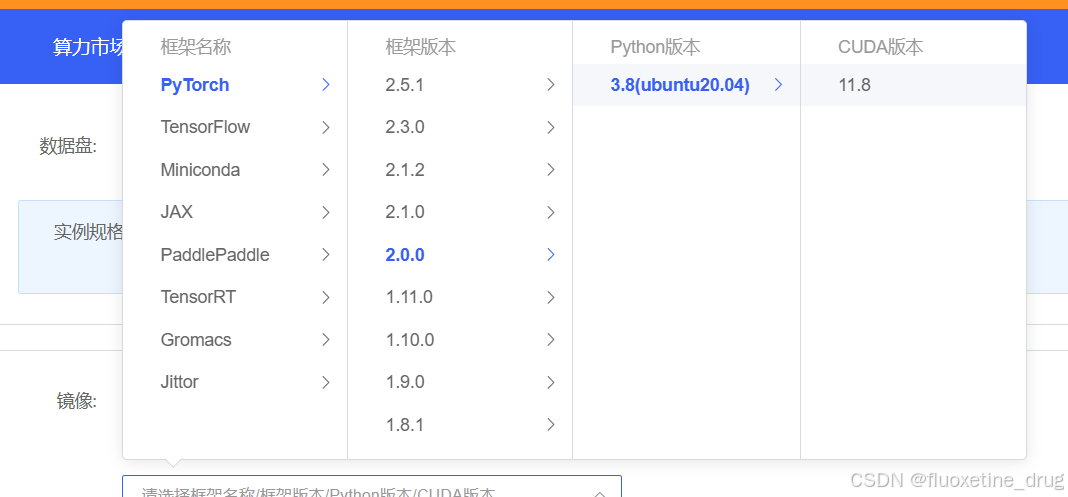Image resolution: width=1068 pixels, height=497 pixels.
Task: Click chevron next to version 1.8.1
Action: [551, 424]
